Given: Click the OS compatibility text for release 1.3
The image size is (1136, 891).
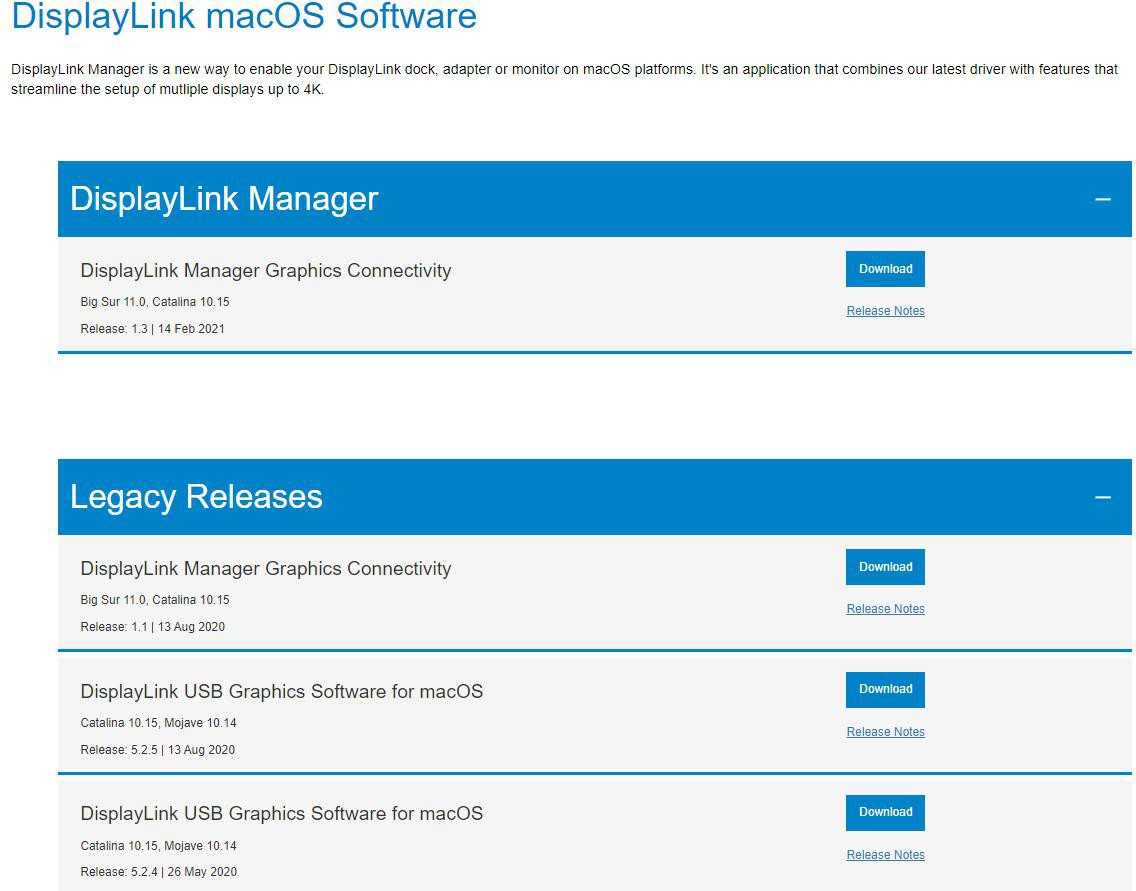Looking at the screenshot, I should coord(155,302).
